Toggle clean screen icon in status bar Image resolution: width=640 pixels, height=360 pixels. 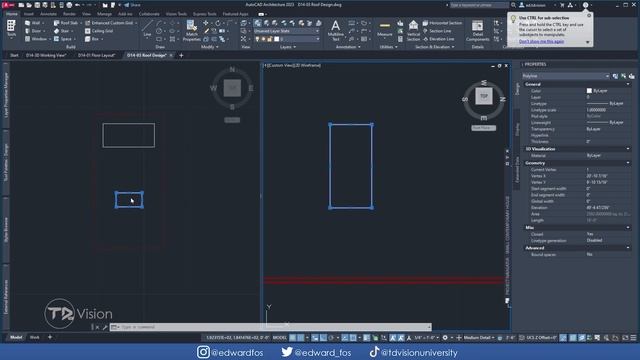pyautogui.click(x=624, y=338)
